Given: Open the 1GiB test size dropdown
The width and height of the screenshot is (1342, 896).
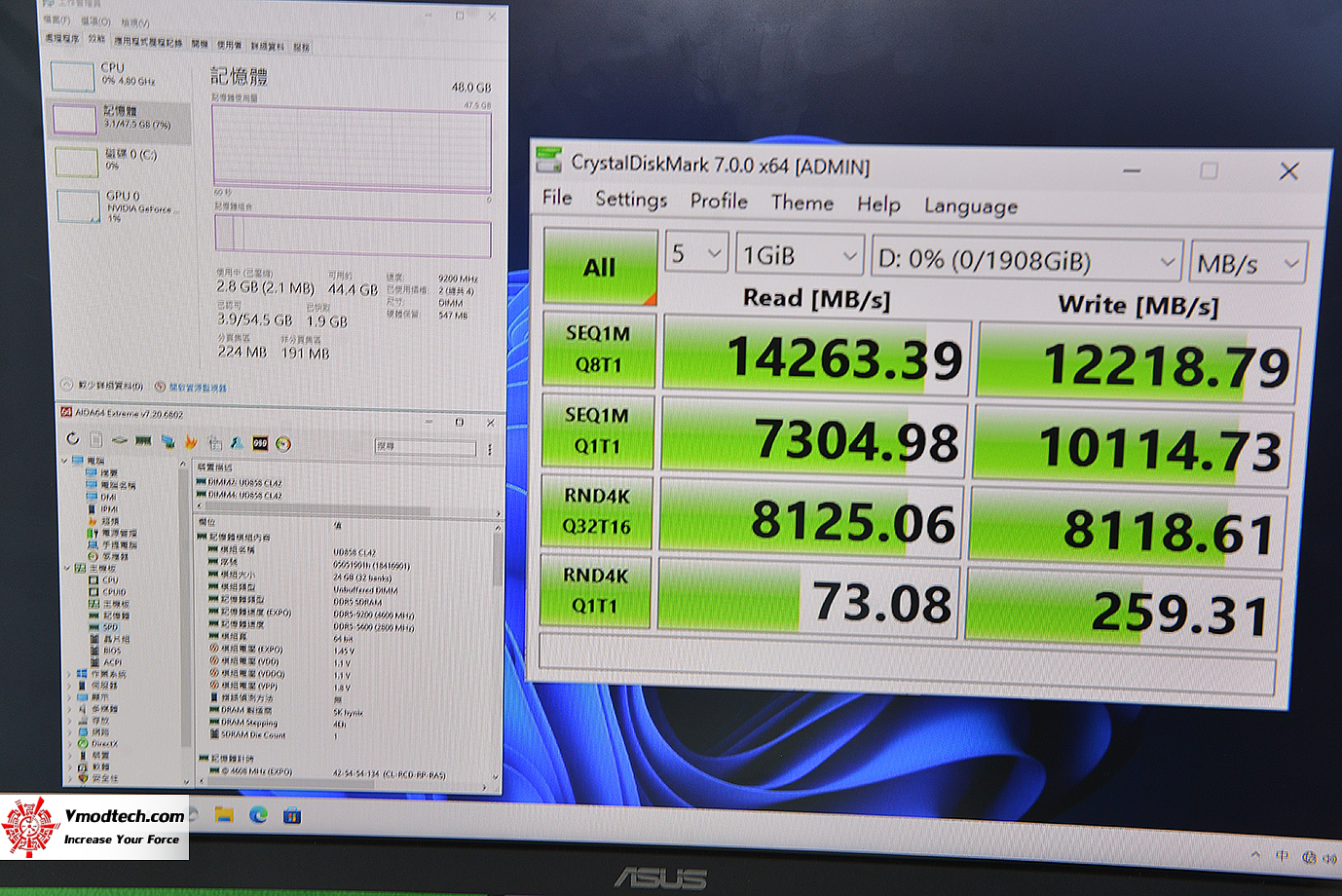Looking at the screenshot, I should point(800,256).
